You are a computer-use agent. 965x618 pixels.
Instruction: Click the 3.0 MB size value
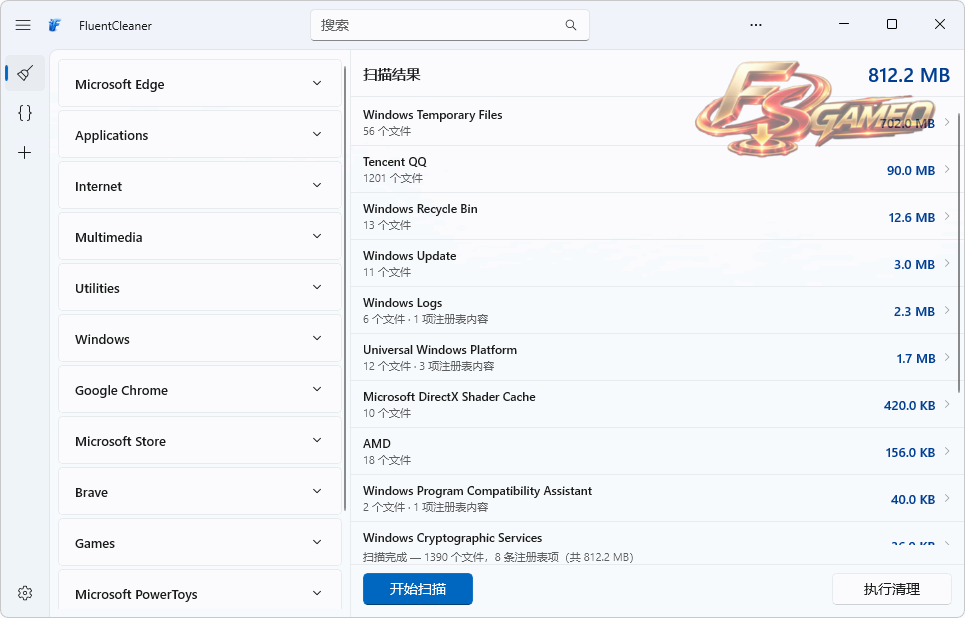[914, 265]
